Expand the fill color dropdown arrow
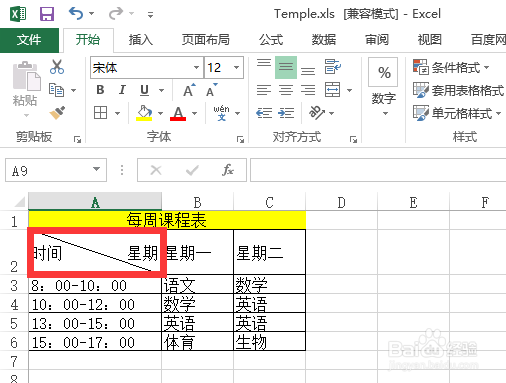This screenshot has height=383, width=506. click(x=160, y=113)
